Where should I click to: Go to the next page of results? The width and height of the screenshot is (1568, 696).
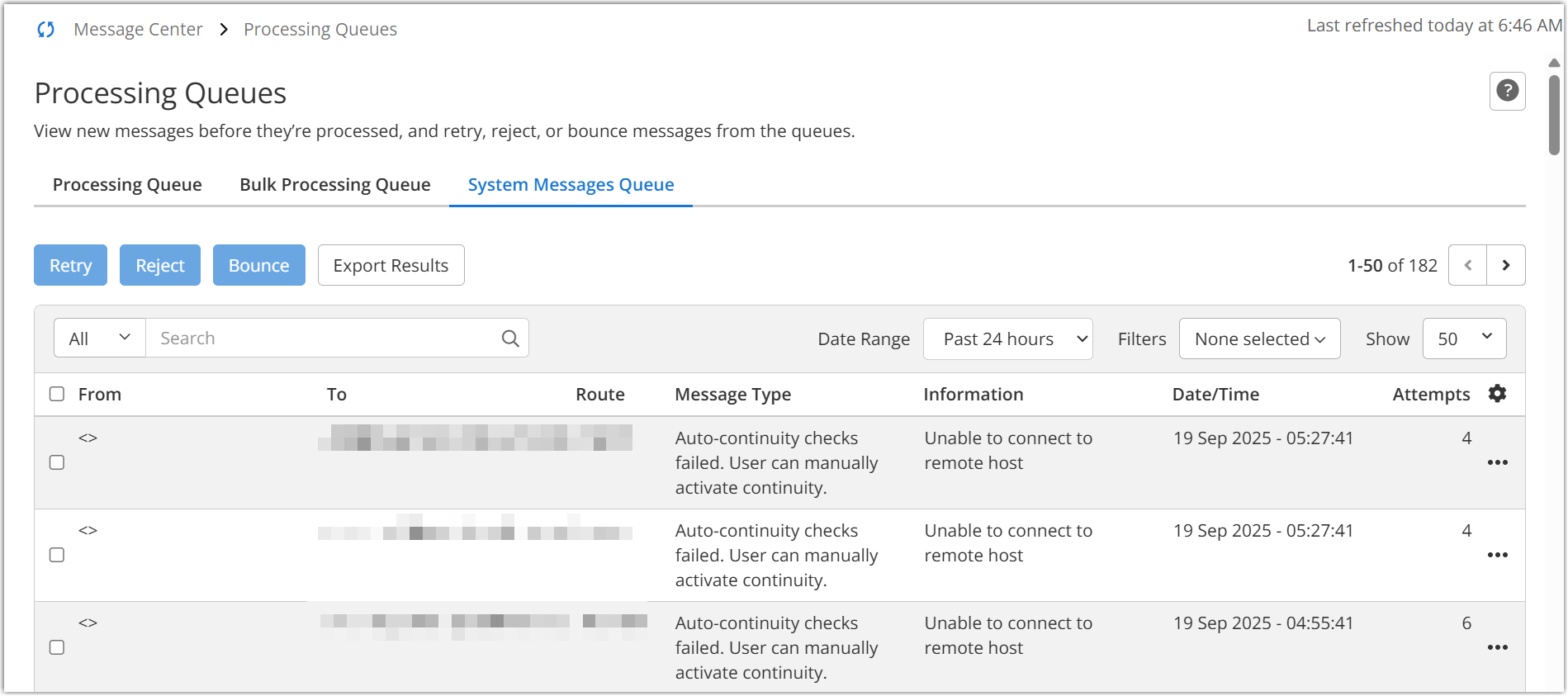pos(1505,265)
